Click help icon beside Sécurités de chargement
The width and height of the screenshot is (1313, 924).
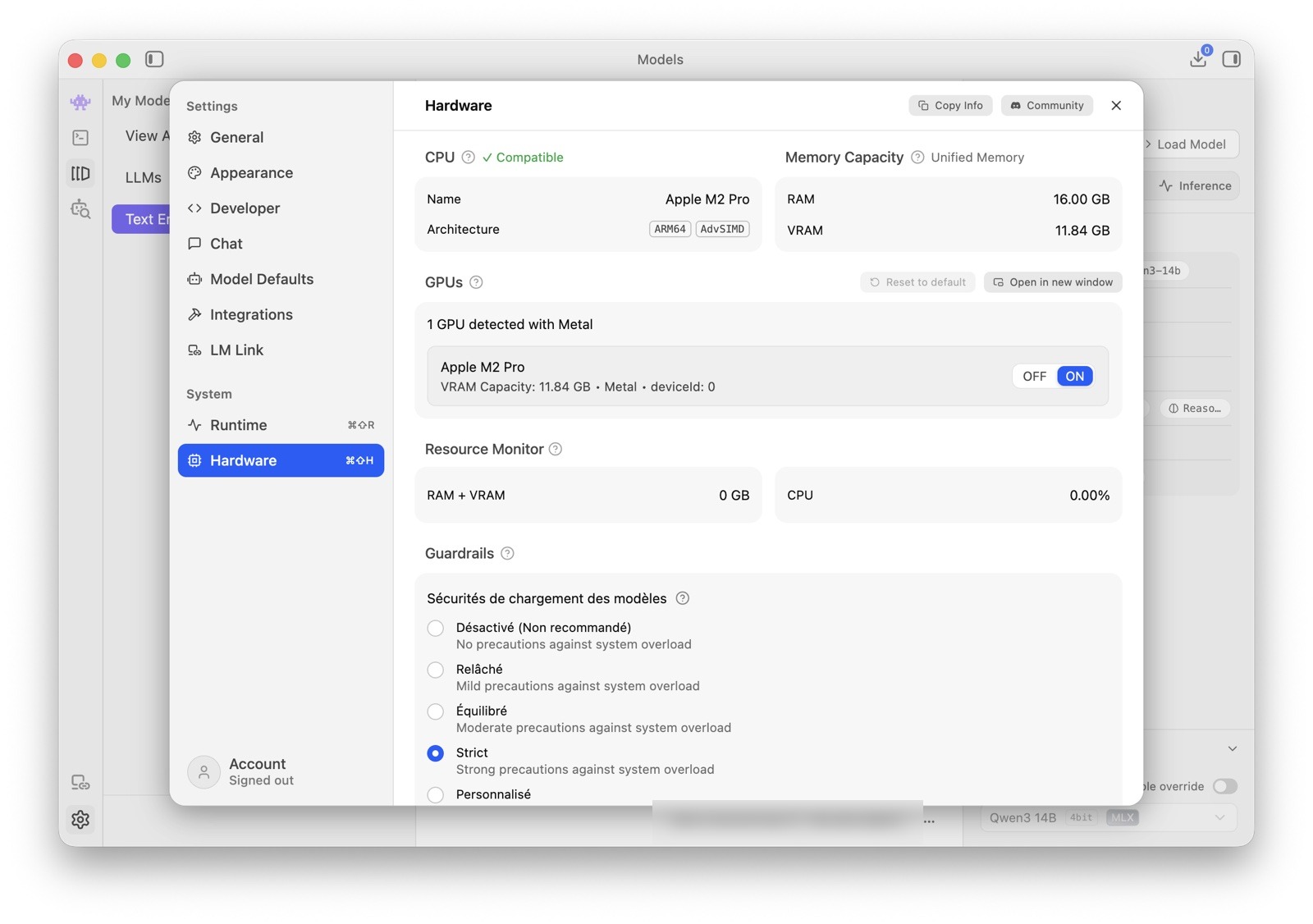[682, 598]
